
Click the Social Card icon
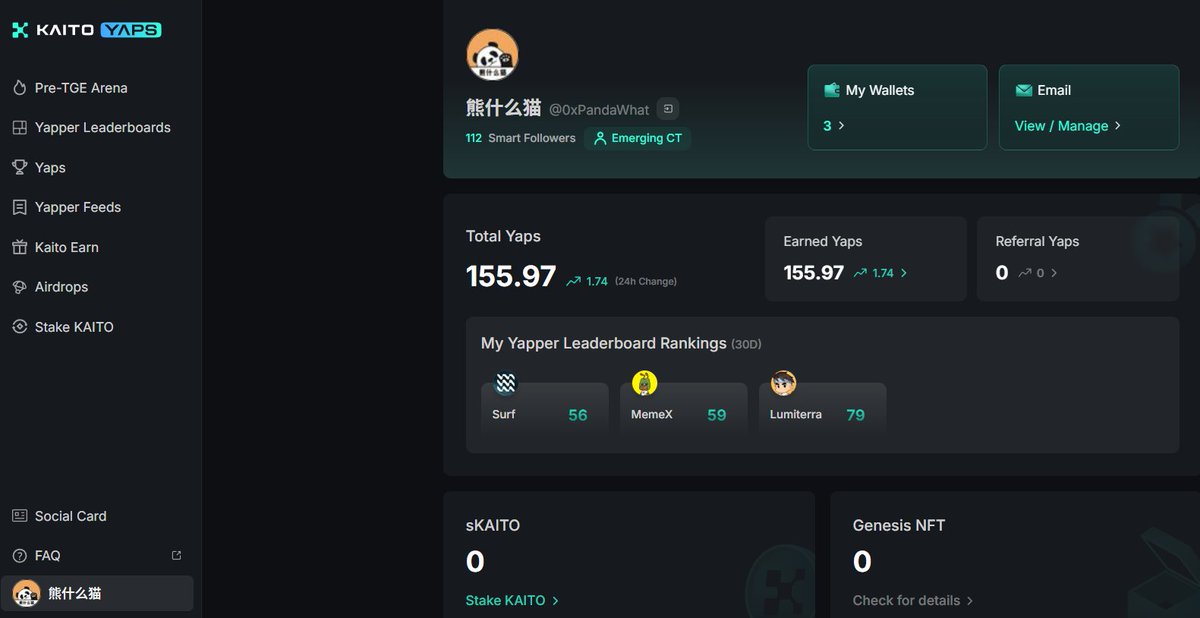pos(19,516)
